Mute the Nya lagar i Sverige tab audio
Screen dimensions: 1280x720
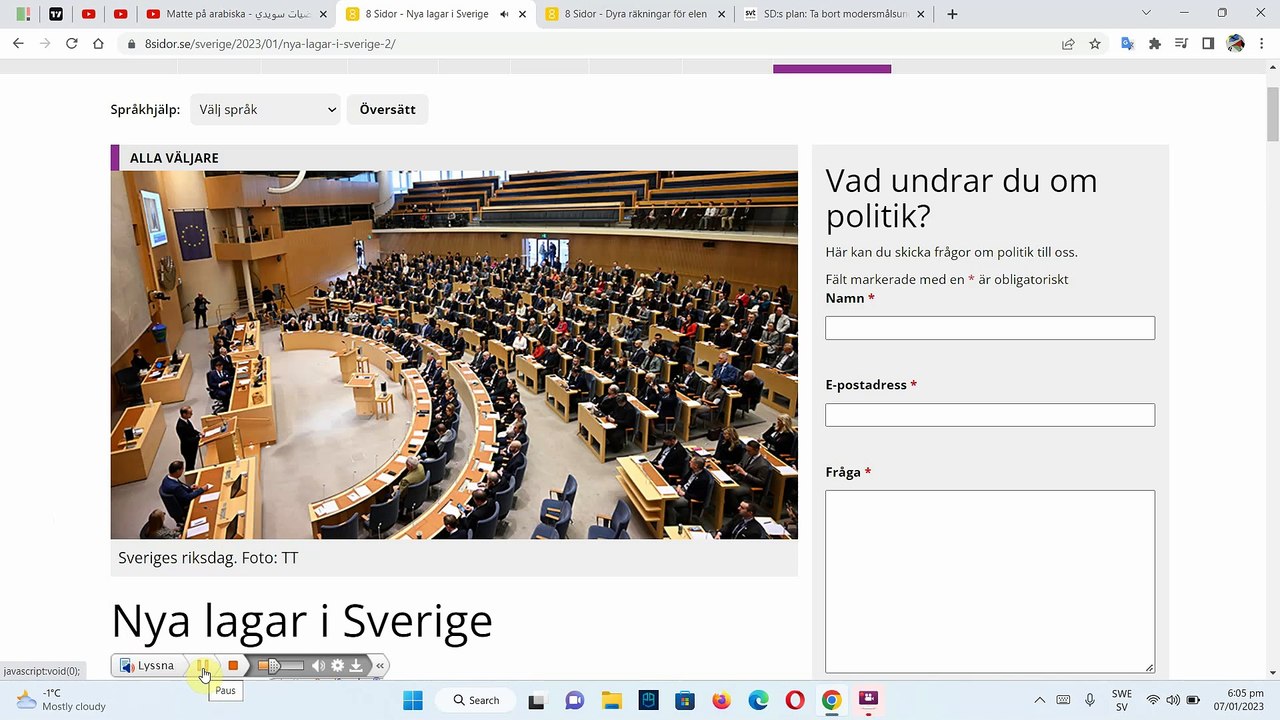[503, 14]
